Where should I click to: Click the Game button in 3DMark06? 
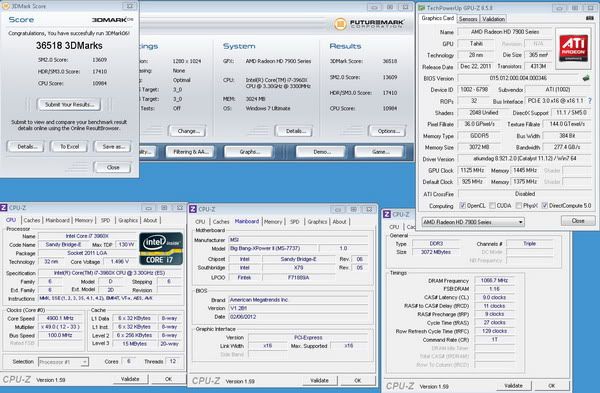[x=379, y=152]
